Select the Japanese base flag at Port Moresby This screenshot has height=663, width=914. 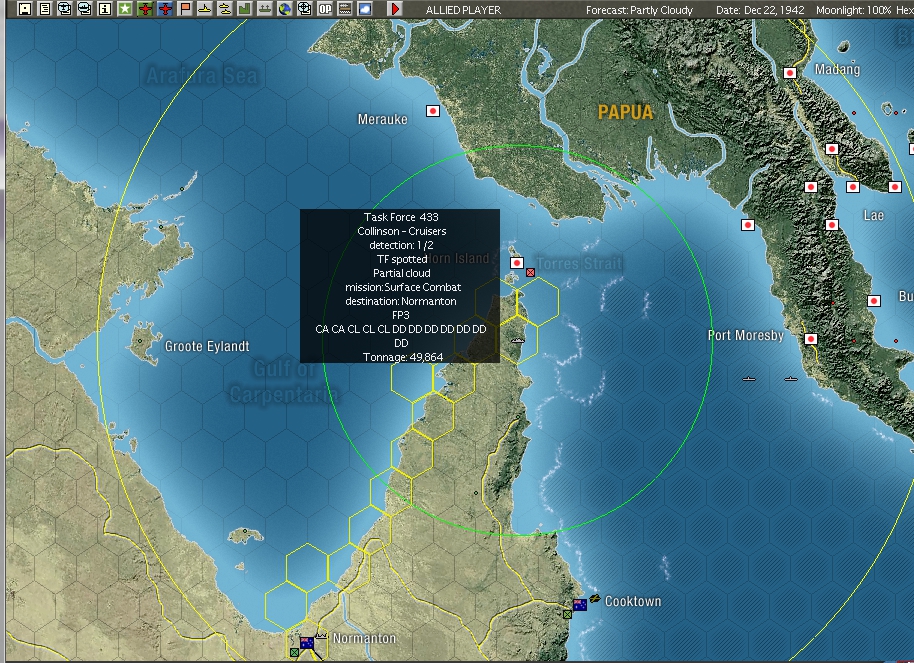pyautogui.click(x=811, y=339)
